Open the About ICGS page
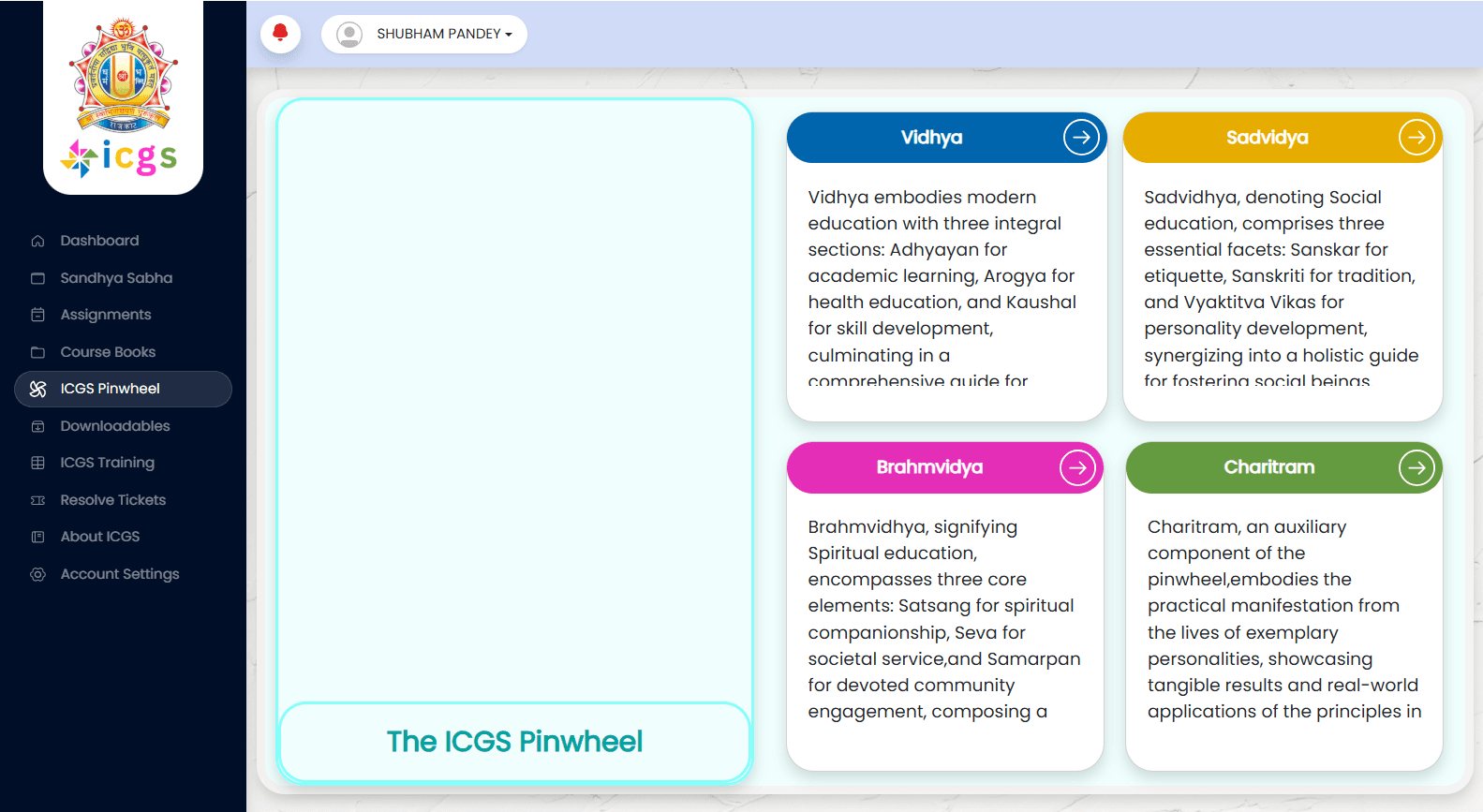 pyautogui.click(x=99, y=537)
